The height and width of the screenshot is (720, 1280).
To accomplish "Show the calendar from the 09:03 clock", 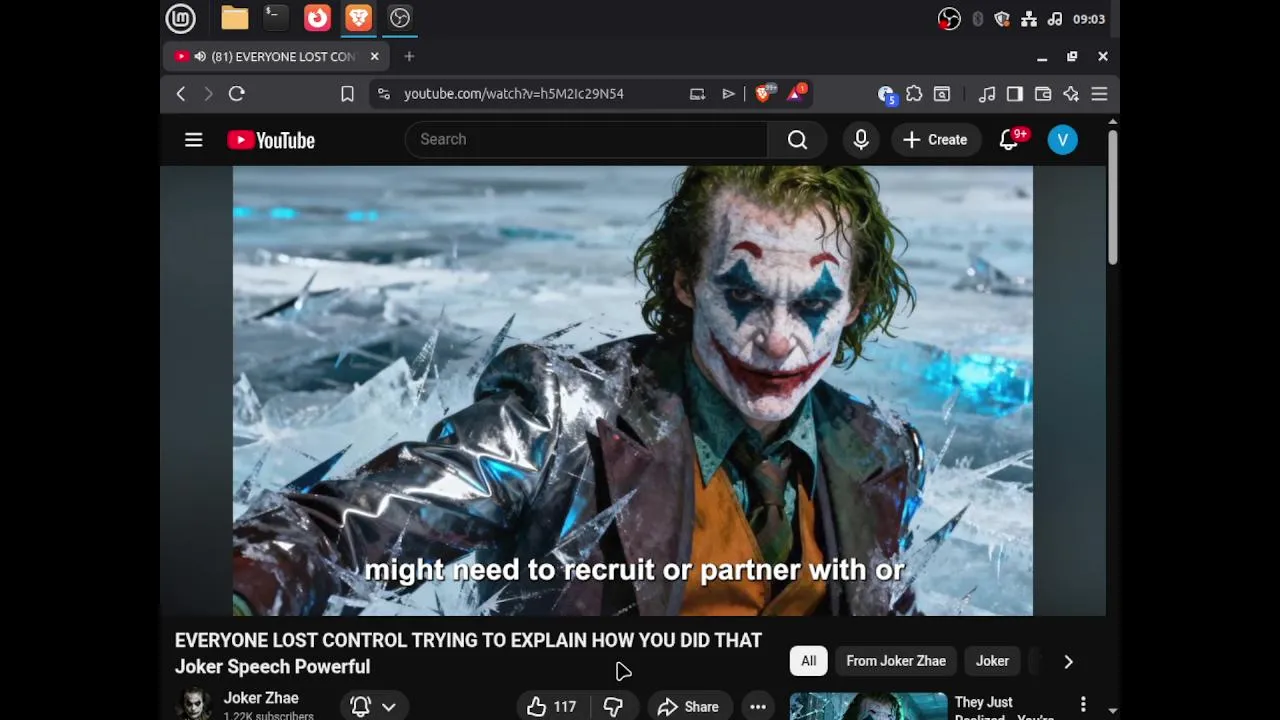I will (1089, 19).
